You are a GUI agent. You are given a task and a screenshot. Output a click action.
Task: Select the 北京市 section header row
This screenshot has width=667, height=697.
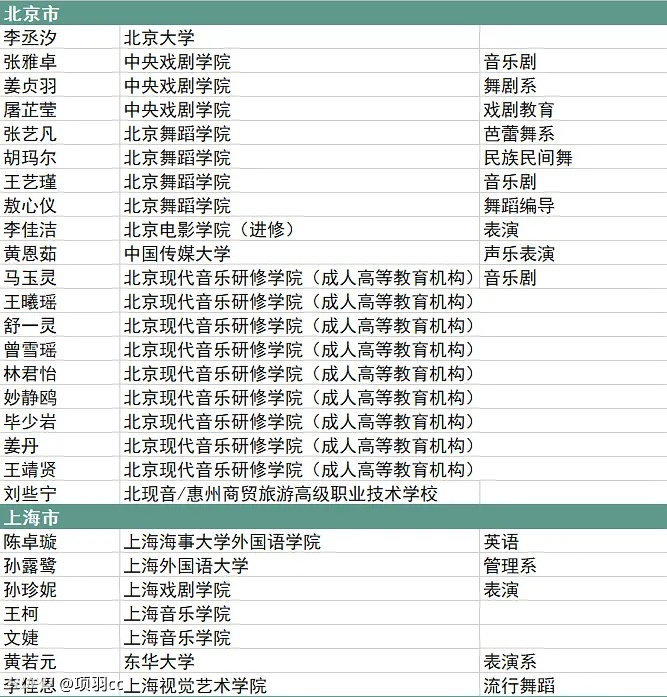[x=333, y=13]
